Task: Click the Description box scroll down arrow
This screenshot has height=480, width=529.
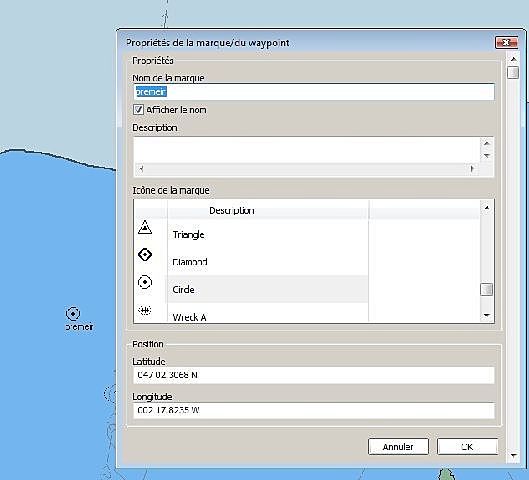Action: pos(486,156)
